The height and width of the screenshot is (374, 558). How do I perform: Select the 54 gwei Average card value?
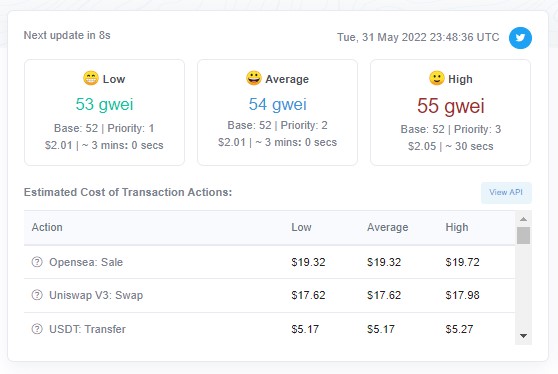(x=277, y=105)
